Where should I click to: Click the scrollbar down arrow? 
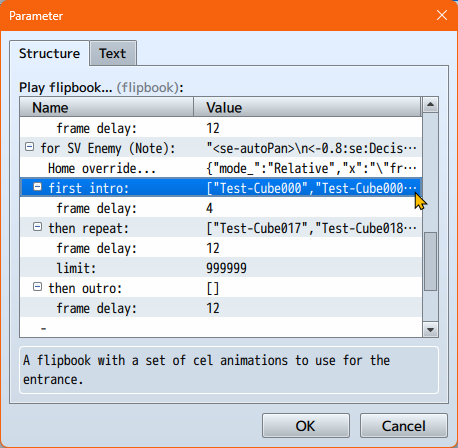(430, 330)
